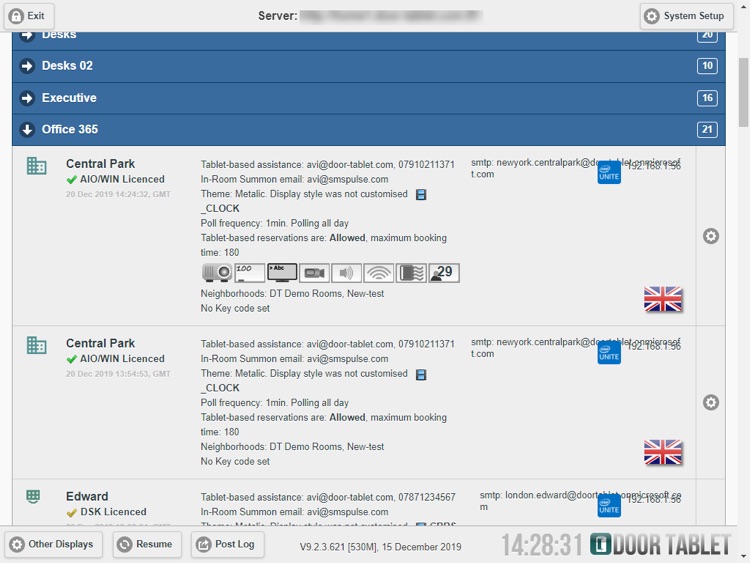The height and width of the screenshot is (563, 750).
Task: Click the Executive arrow icon
Action: 27,98
